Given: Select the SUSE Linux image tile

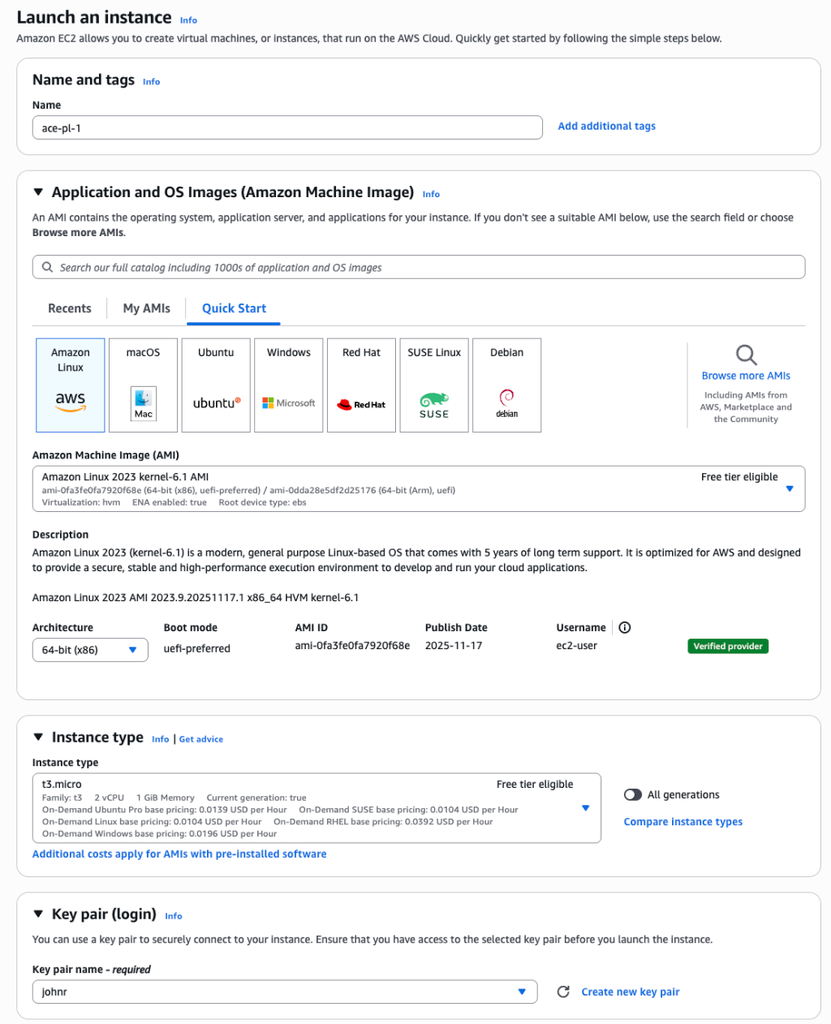Looking at the screenshot, I should click(434, 384).
